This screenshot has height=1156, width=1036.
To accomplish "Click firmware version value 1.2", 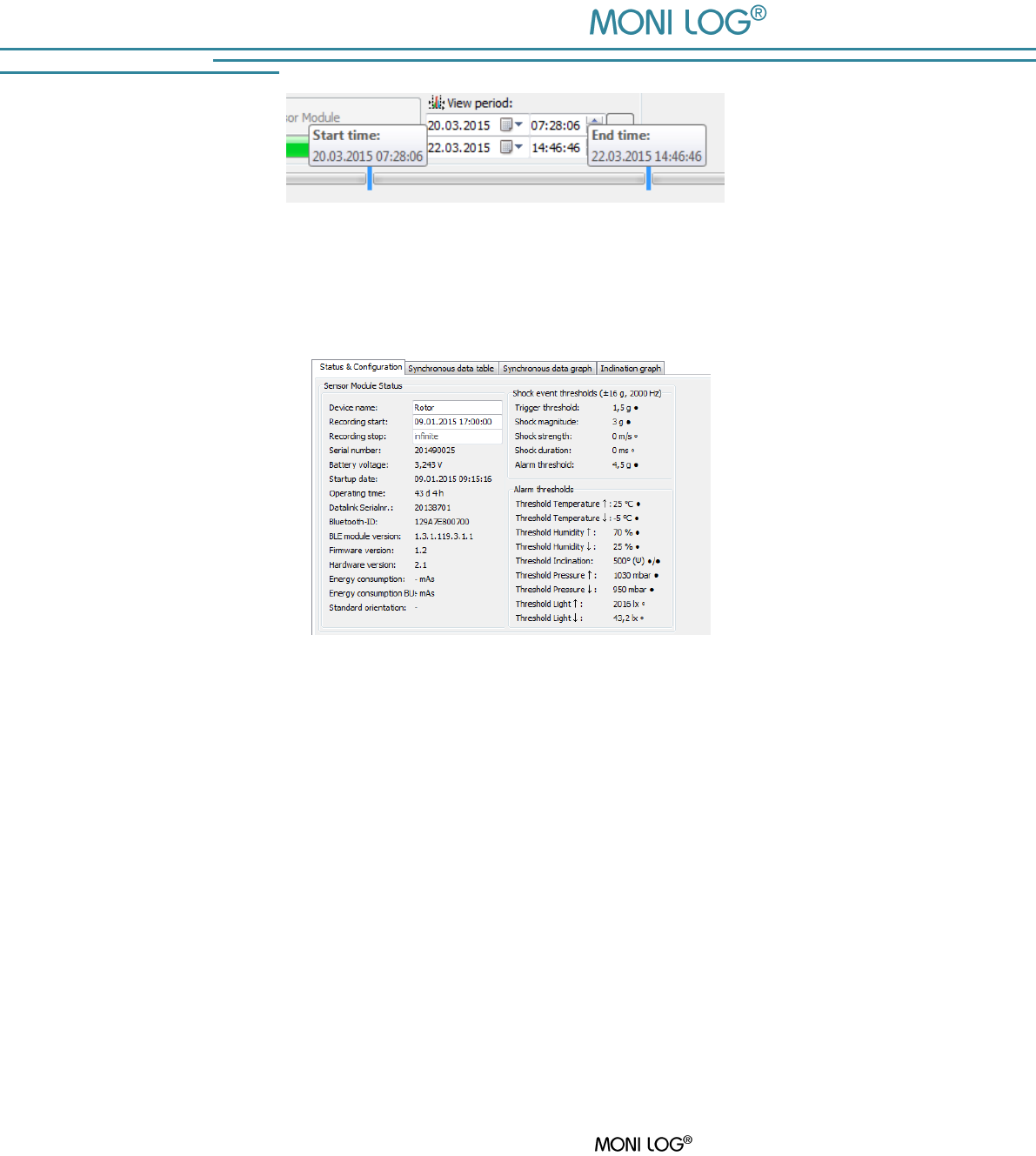I will click(421, 551).
